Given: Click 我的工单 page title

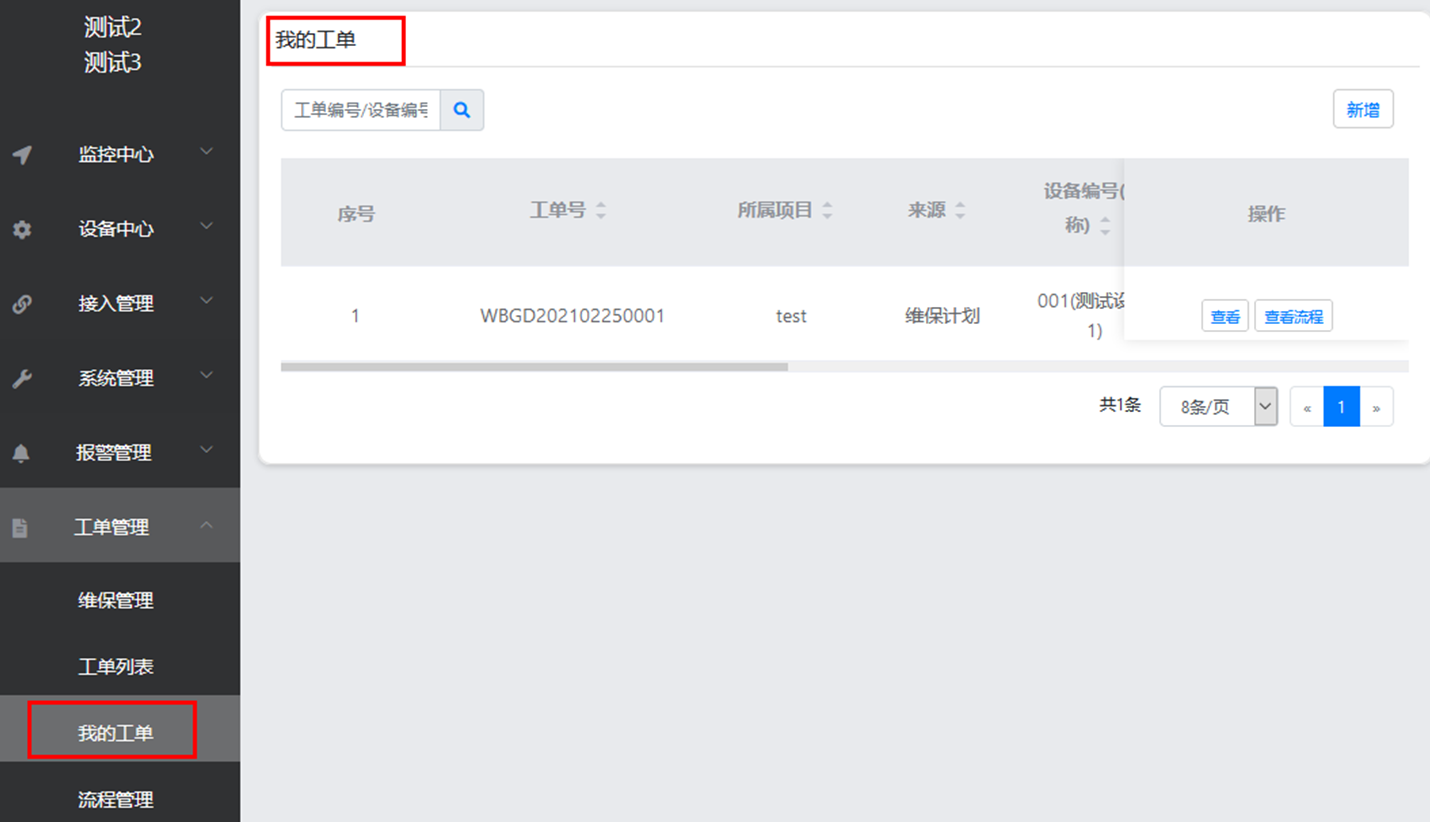Looking at the screenshot, I should point(316,41).
